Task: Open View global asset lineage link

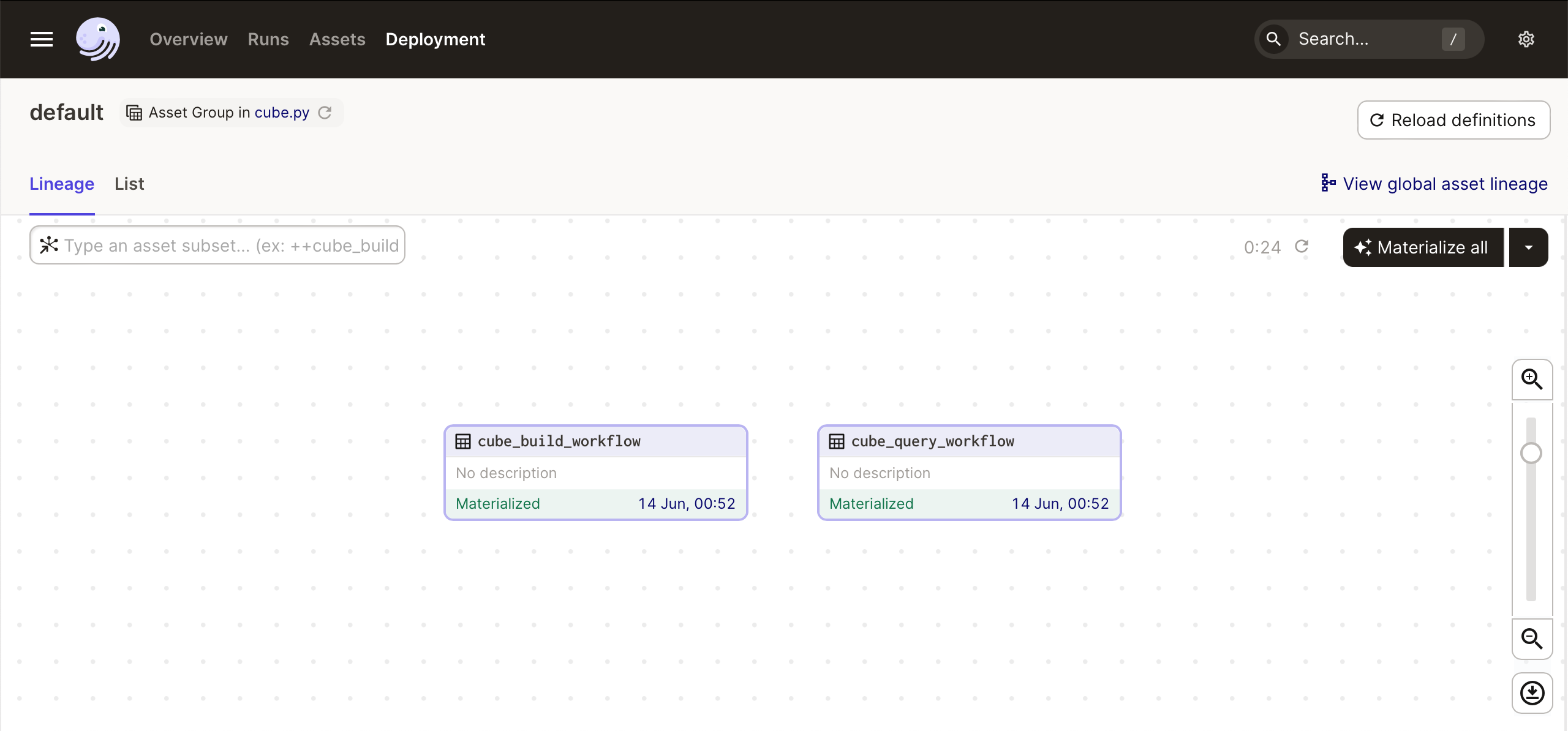Action: point(1435,184)
